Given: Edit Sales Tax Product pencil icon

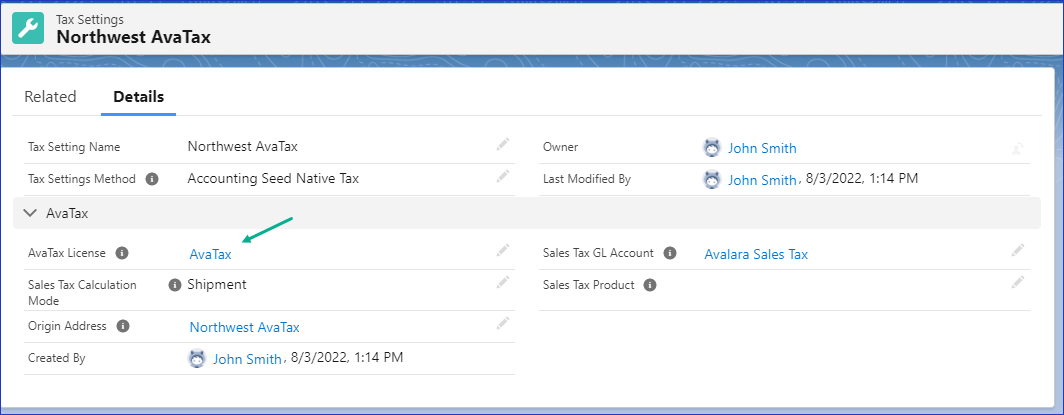Looking at the screenshot, I should coord(1017,282).
